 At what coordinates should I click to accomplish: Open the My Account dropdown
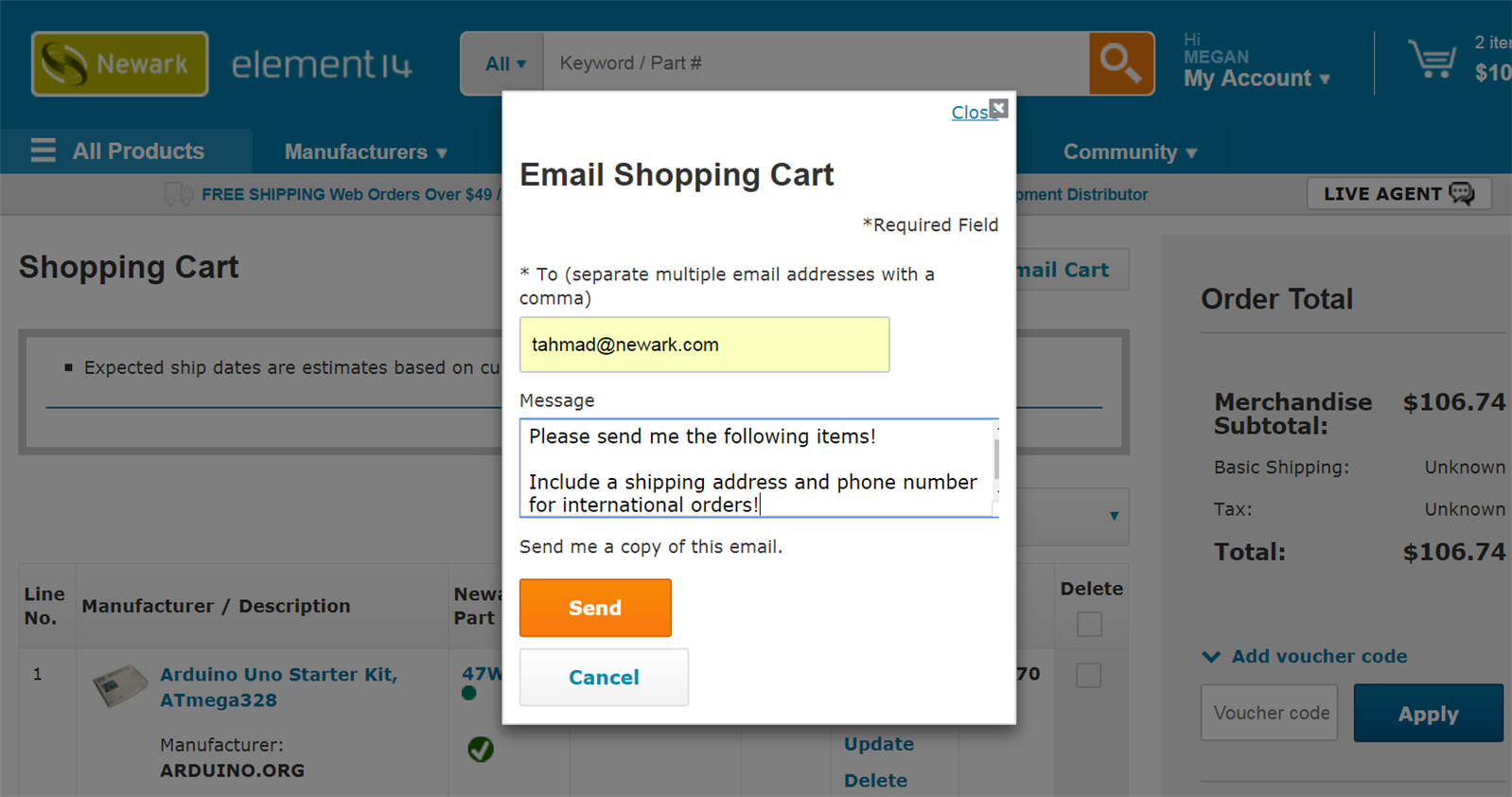pos(1257,79)
